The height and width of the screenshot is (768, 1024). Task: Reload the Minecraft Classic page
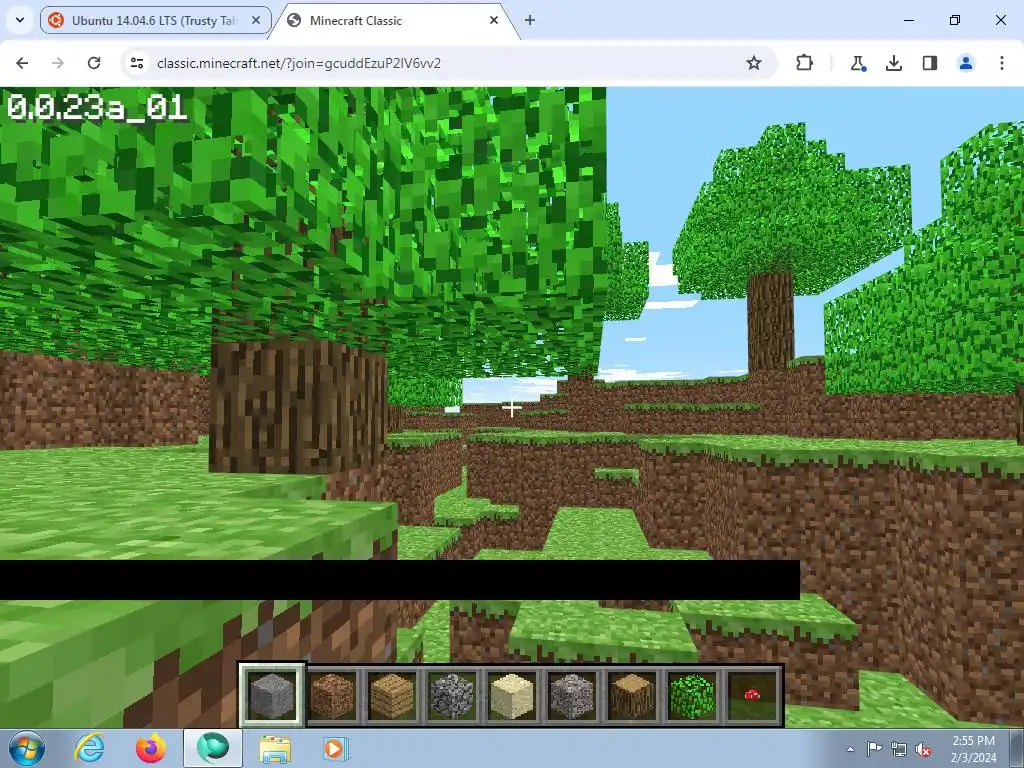[x=94, y=63]
